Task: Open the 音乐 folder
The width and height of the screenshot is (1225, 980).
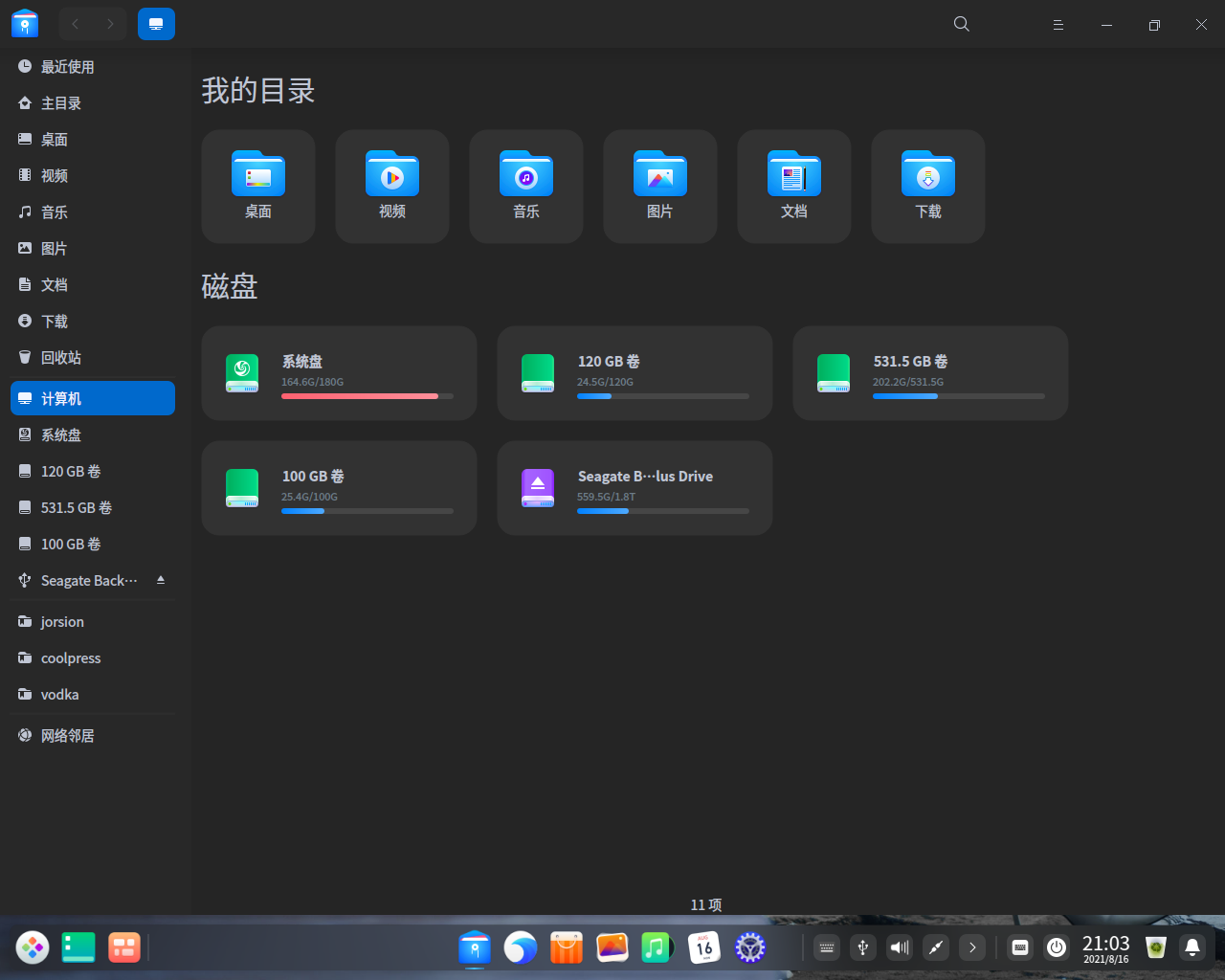Action: click(x=526, y=186)
